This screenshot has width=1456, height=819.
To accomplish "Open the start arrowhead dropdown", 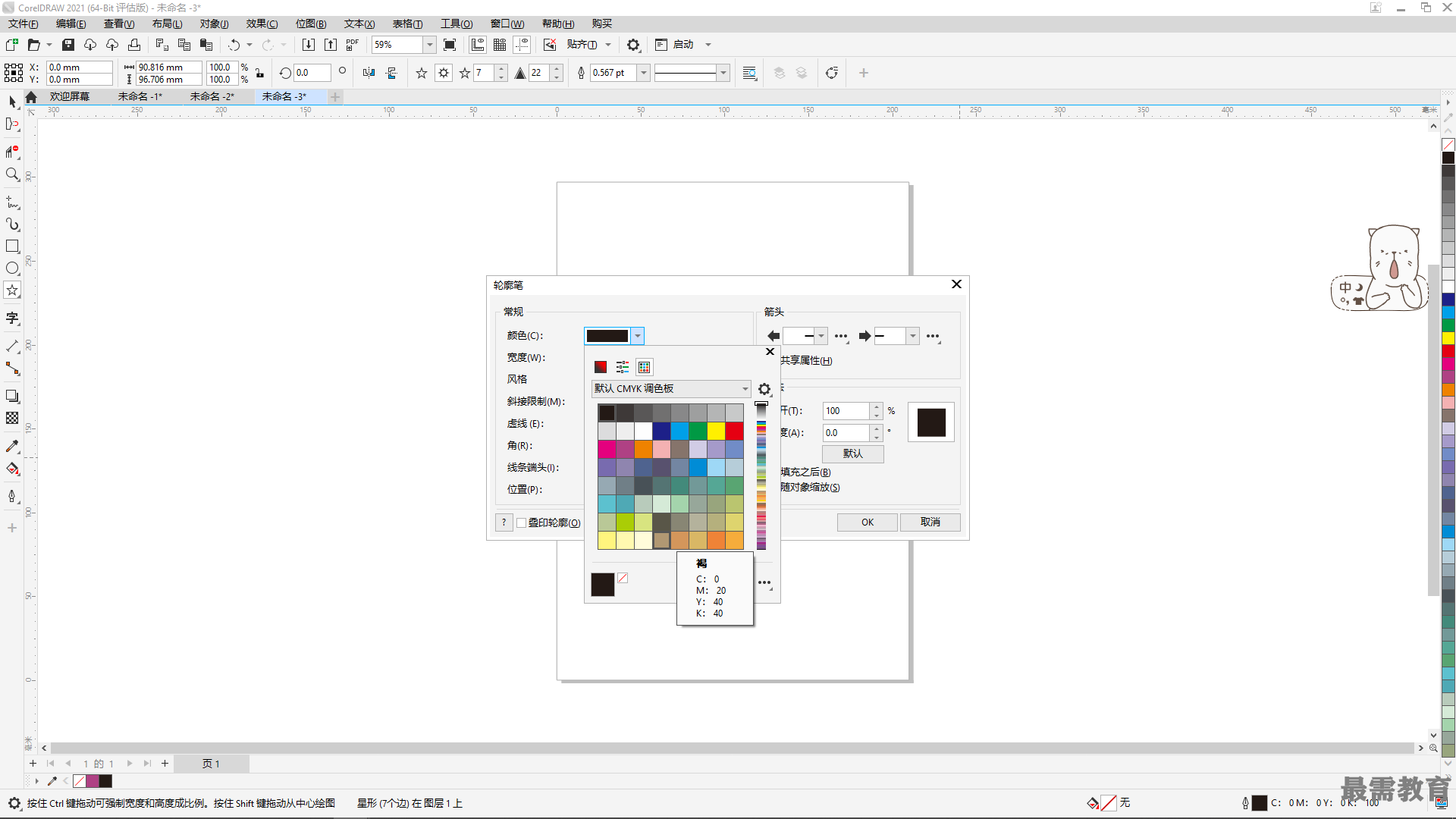I will click(821, 336).
